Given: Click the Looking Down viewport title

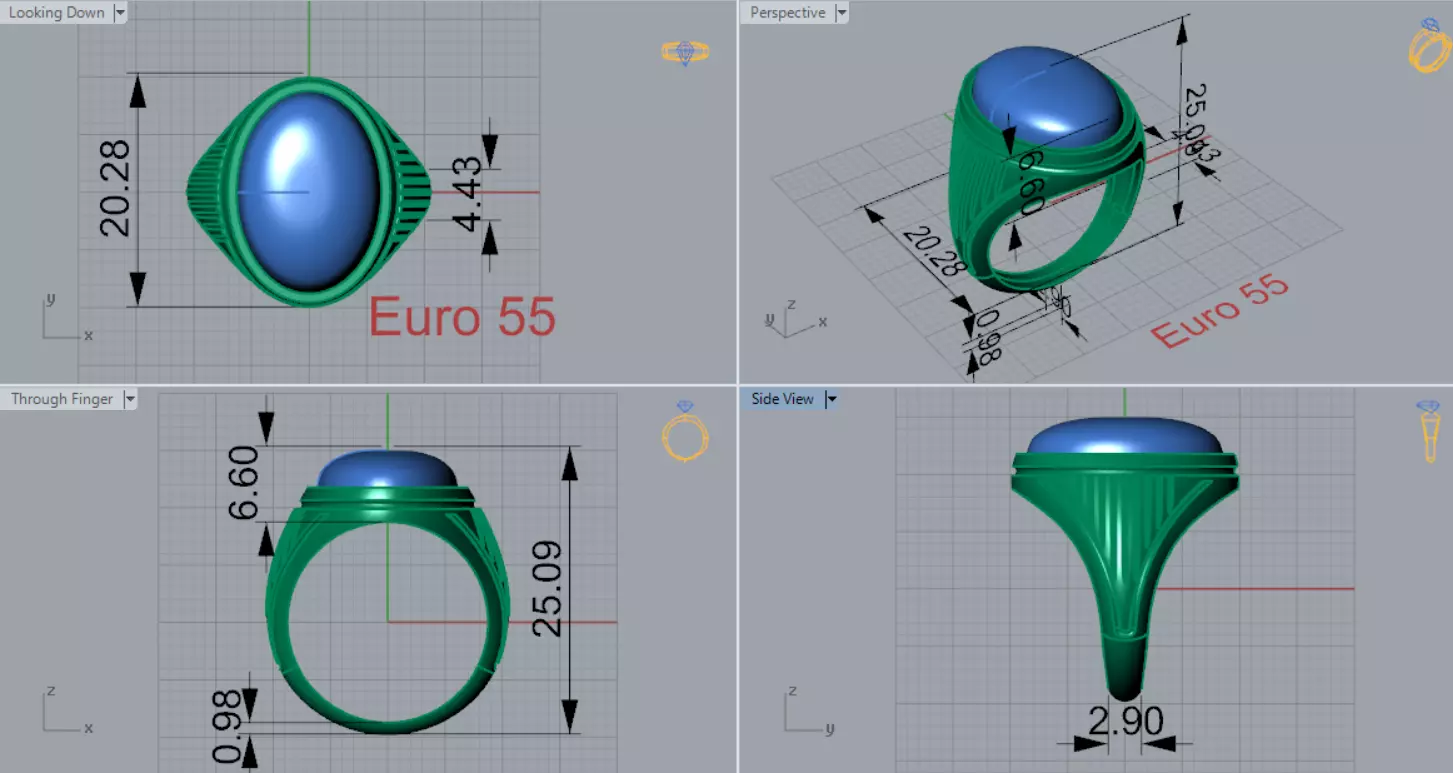Looking at the screenshot, I should click(x=57, y=13).
